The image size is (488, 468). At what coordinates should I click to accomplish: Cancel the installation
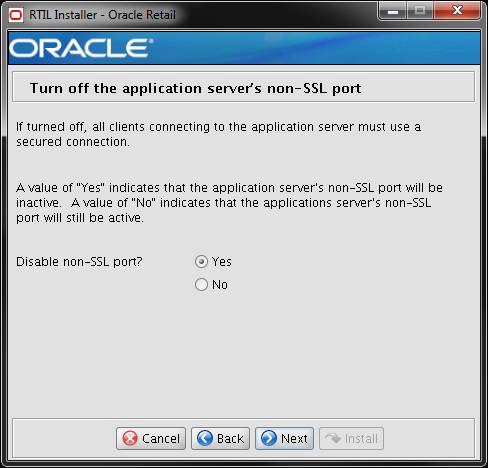coord(151,438)
